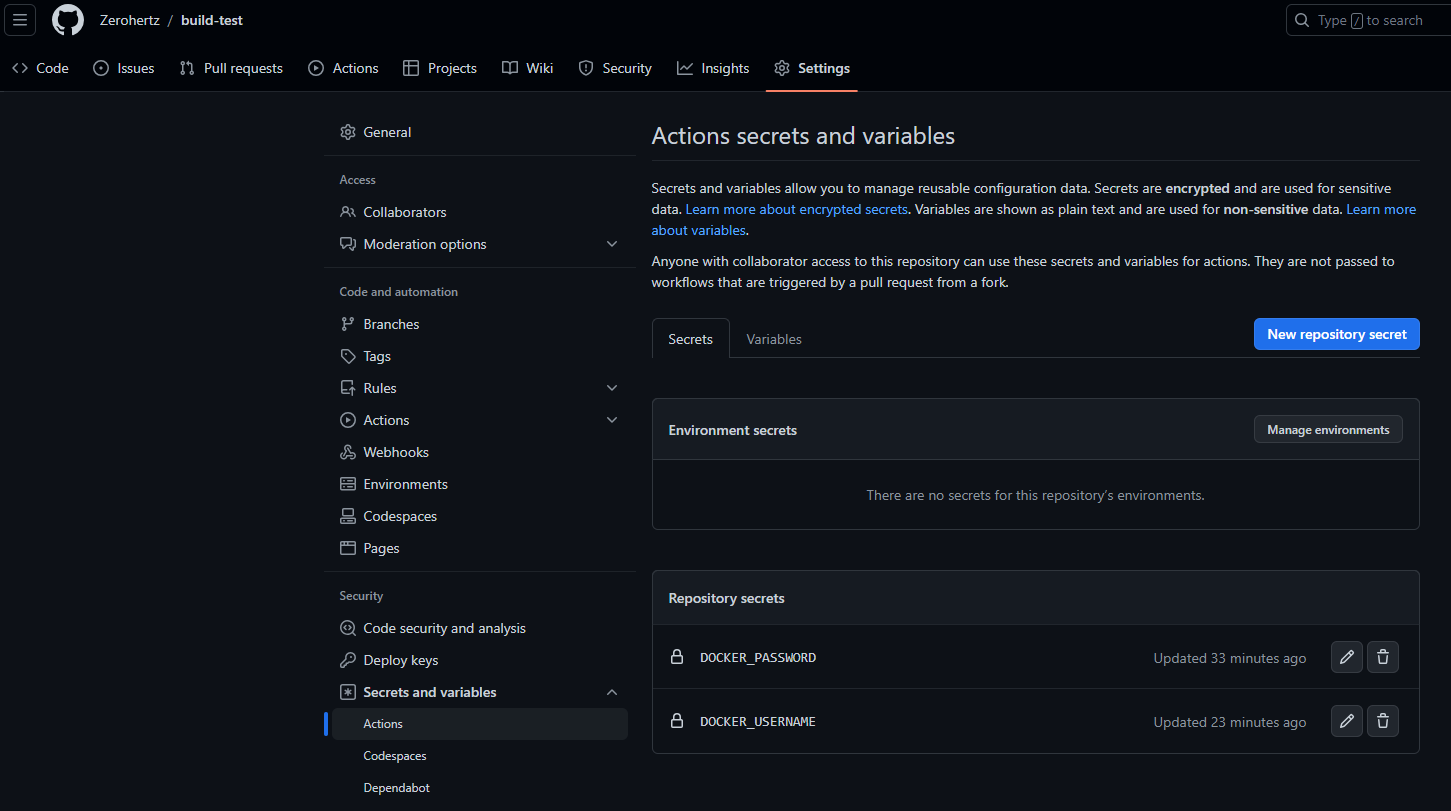
Task: Click the asterisk icon beside Secrets and variables
Action: (x=348, y=692)
